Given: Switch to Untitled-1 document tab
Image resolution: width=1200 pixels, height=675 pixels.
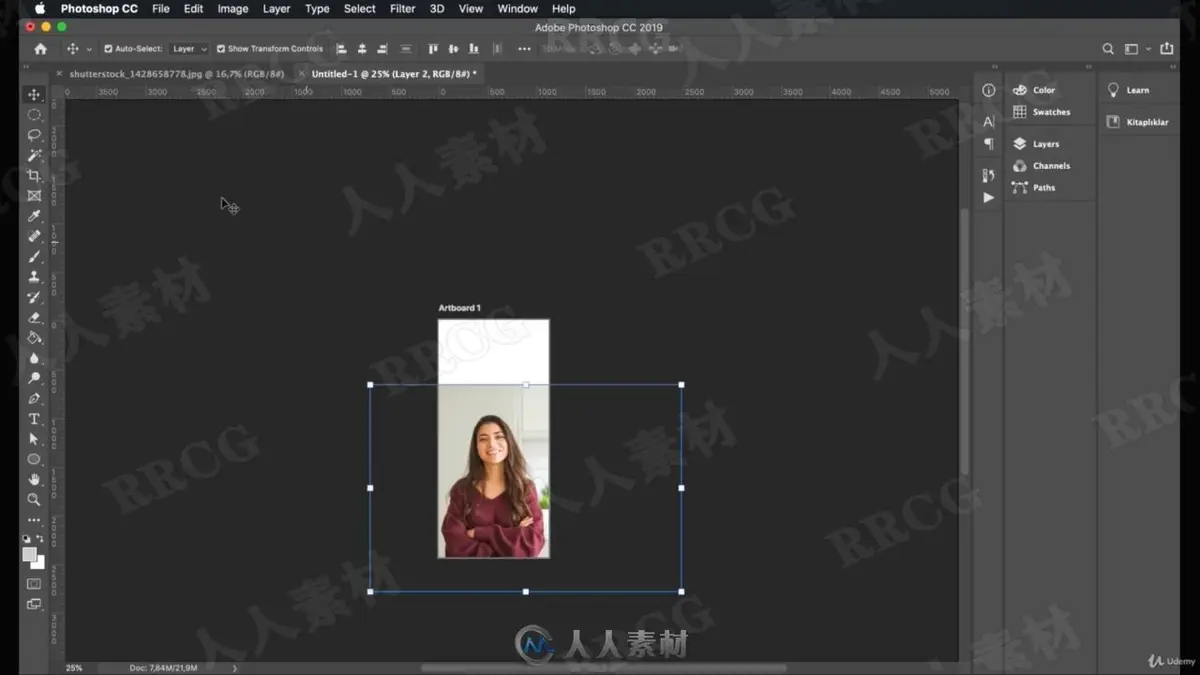Looking at the screenshot, I should pyautogui.click(x=394, y=74).
